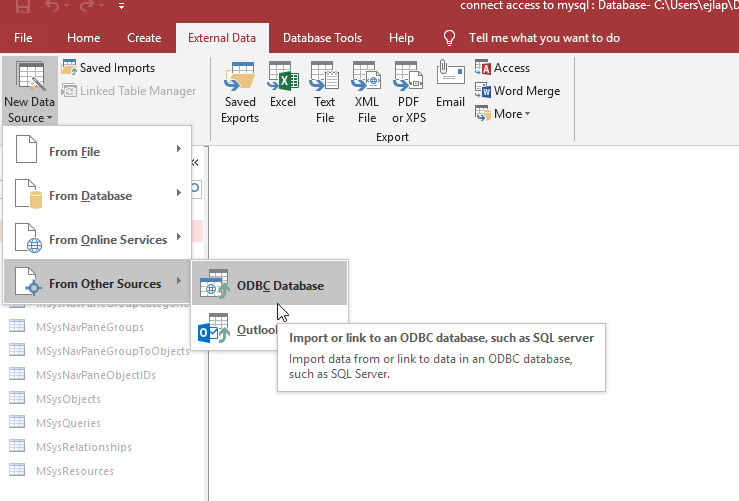Image resolution: width=739 pixels, height=501 pixels.
Task: Expand the More export options
Action: (x=502, y=114)
